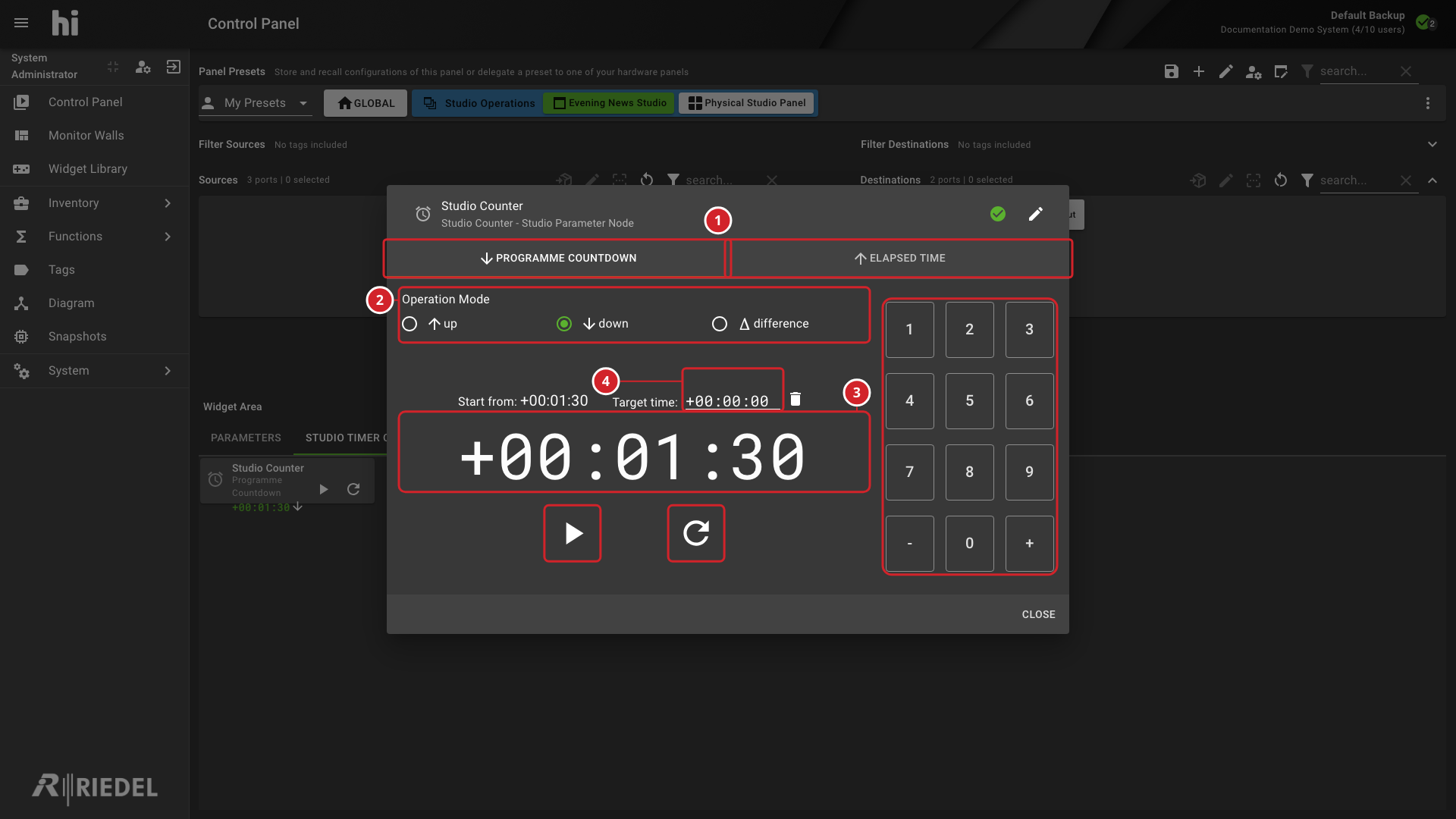Switch to the Programme Countdown tab
This screenshot has width=1456, height=819.
(x=557, y=259)
